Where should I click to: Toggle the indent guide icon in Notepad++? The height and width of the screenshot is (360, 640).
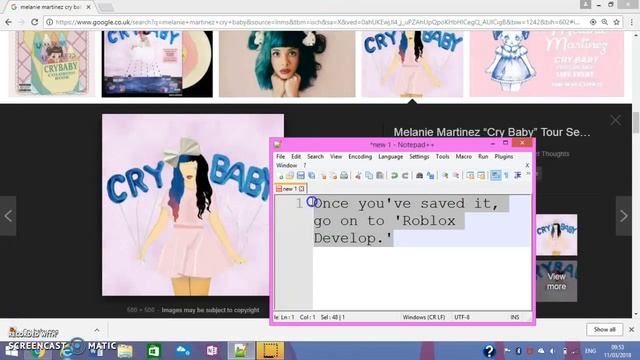coord(518,176)
